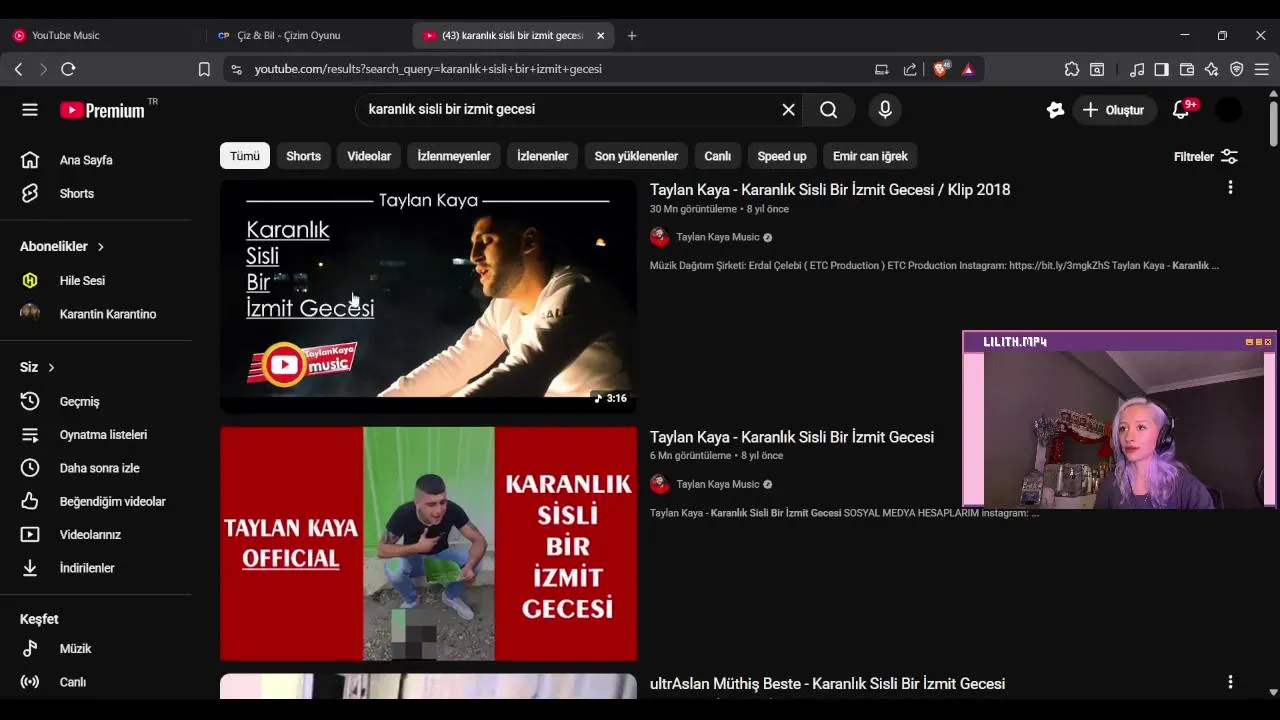Select the Emir can iğrek filter chip
The image size is (1280, 720).
pyautogui.click(x=870, y=156)
